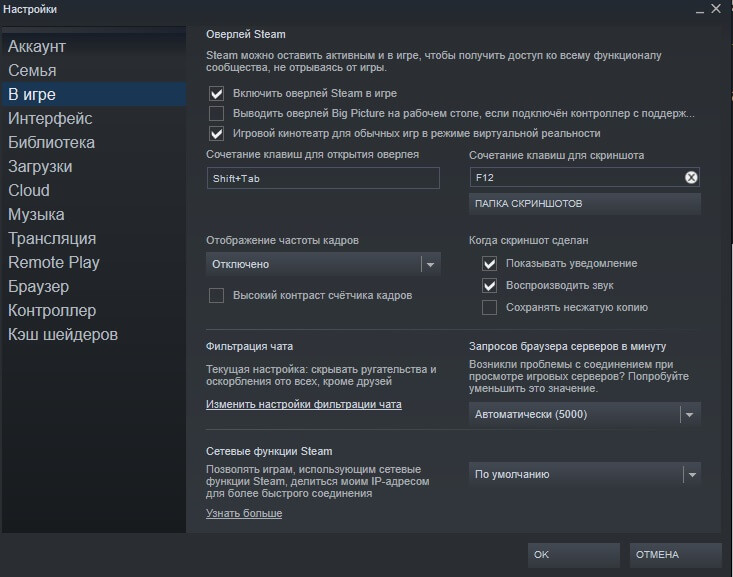Go to the Загрузки settings tab
The image size is (733, 577).
coord(40,167)
